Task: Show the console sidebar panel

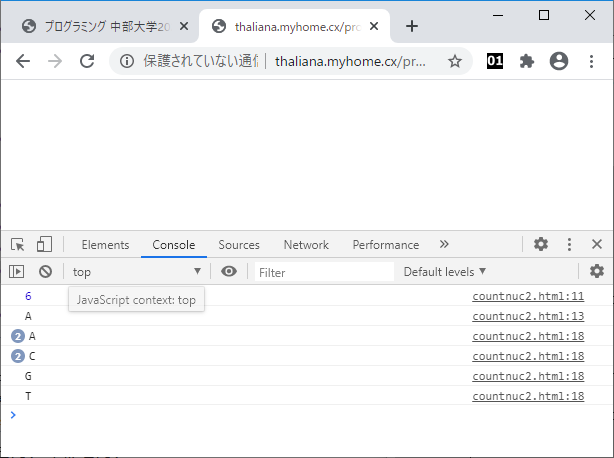Action: pos(17,271)
